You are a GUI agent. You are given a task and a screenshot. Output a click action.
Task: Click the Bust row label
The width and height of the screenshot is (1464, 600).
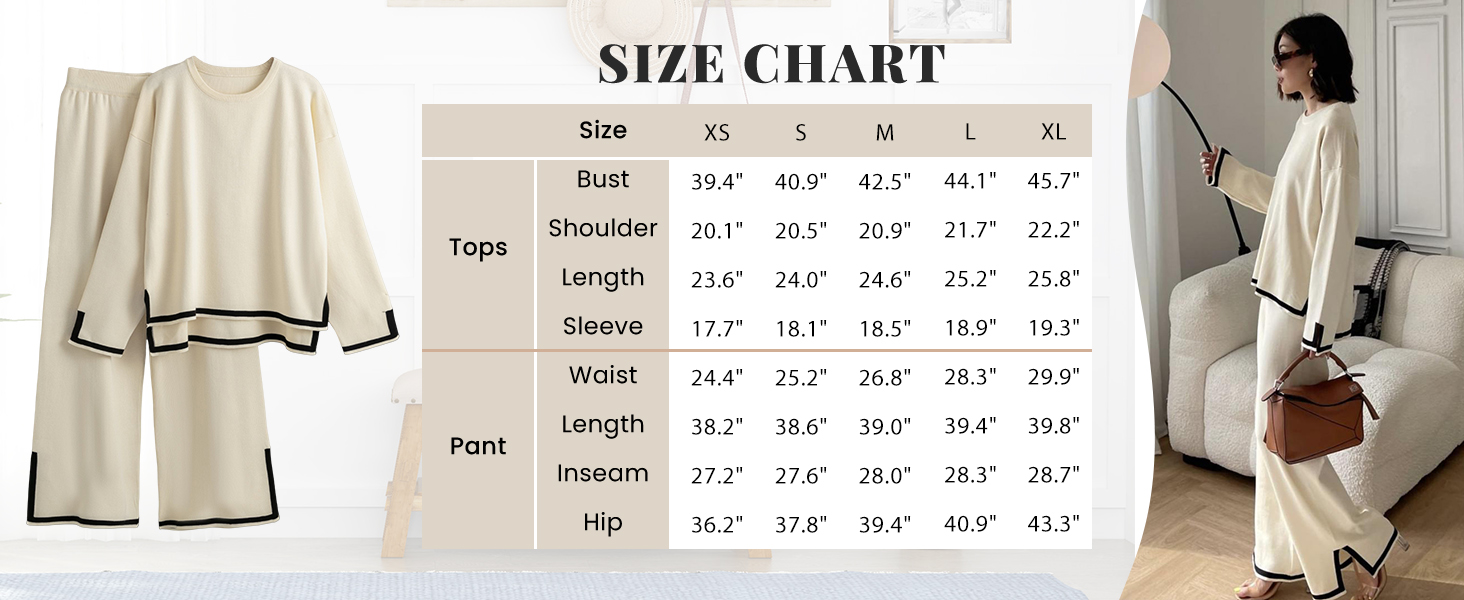click(x=603, y=180)
